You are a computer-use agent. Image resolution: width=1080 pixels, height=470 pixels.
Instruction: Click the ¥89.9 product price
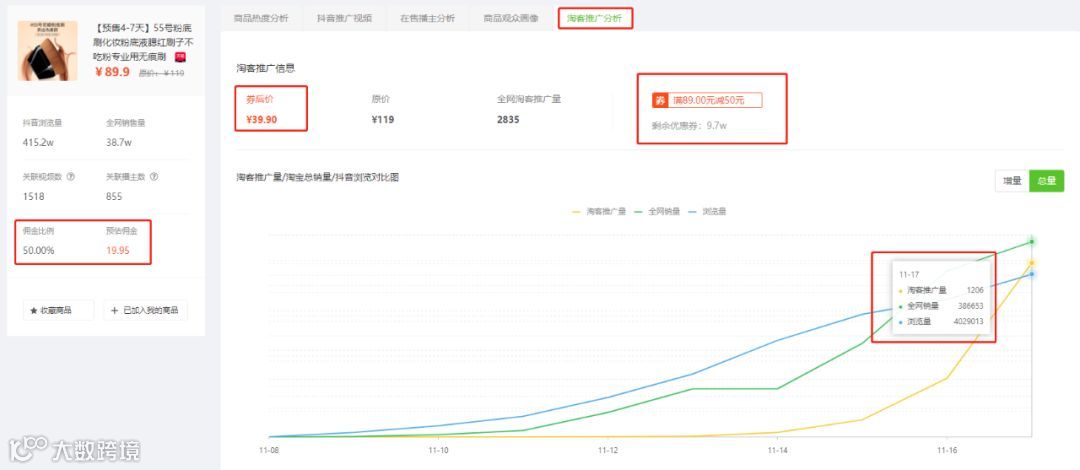click(x=112, y=72)
